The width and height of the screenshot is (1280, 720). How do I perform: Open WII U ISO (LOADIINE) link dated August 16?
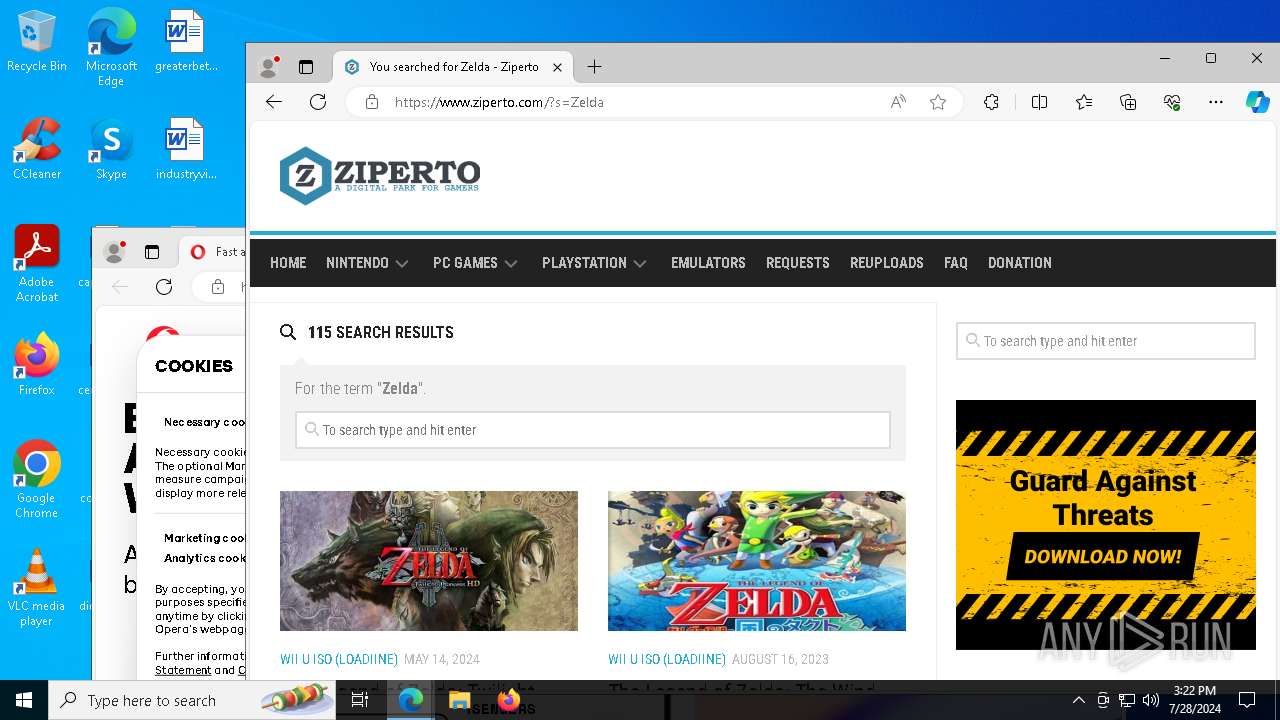tap(667, 659)
